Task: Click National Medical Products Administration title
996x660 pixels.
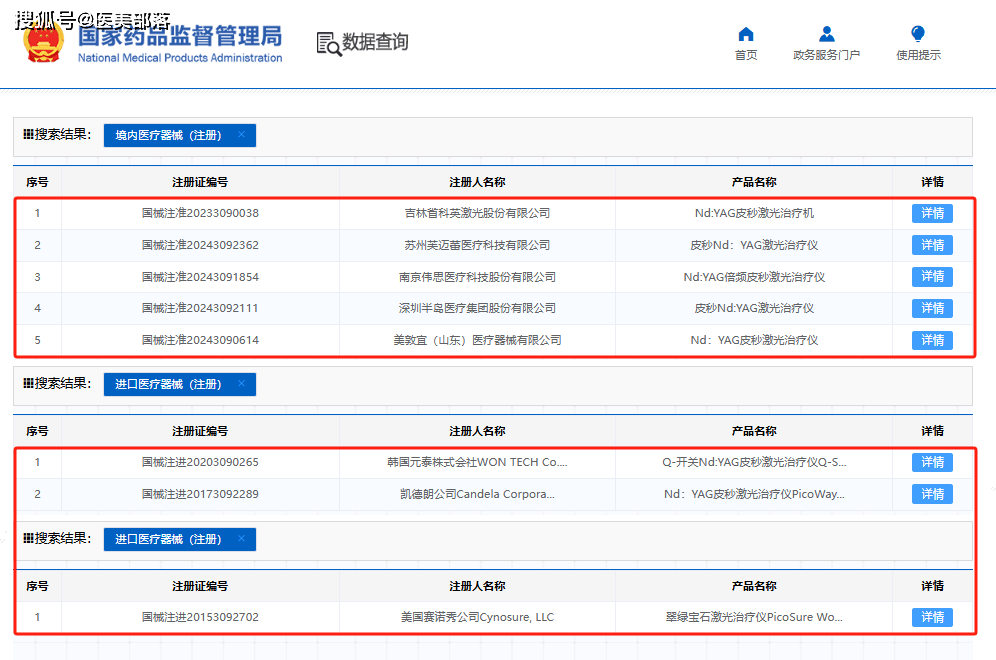Action: [180, 58]
